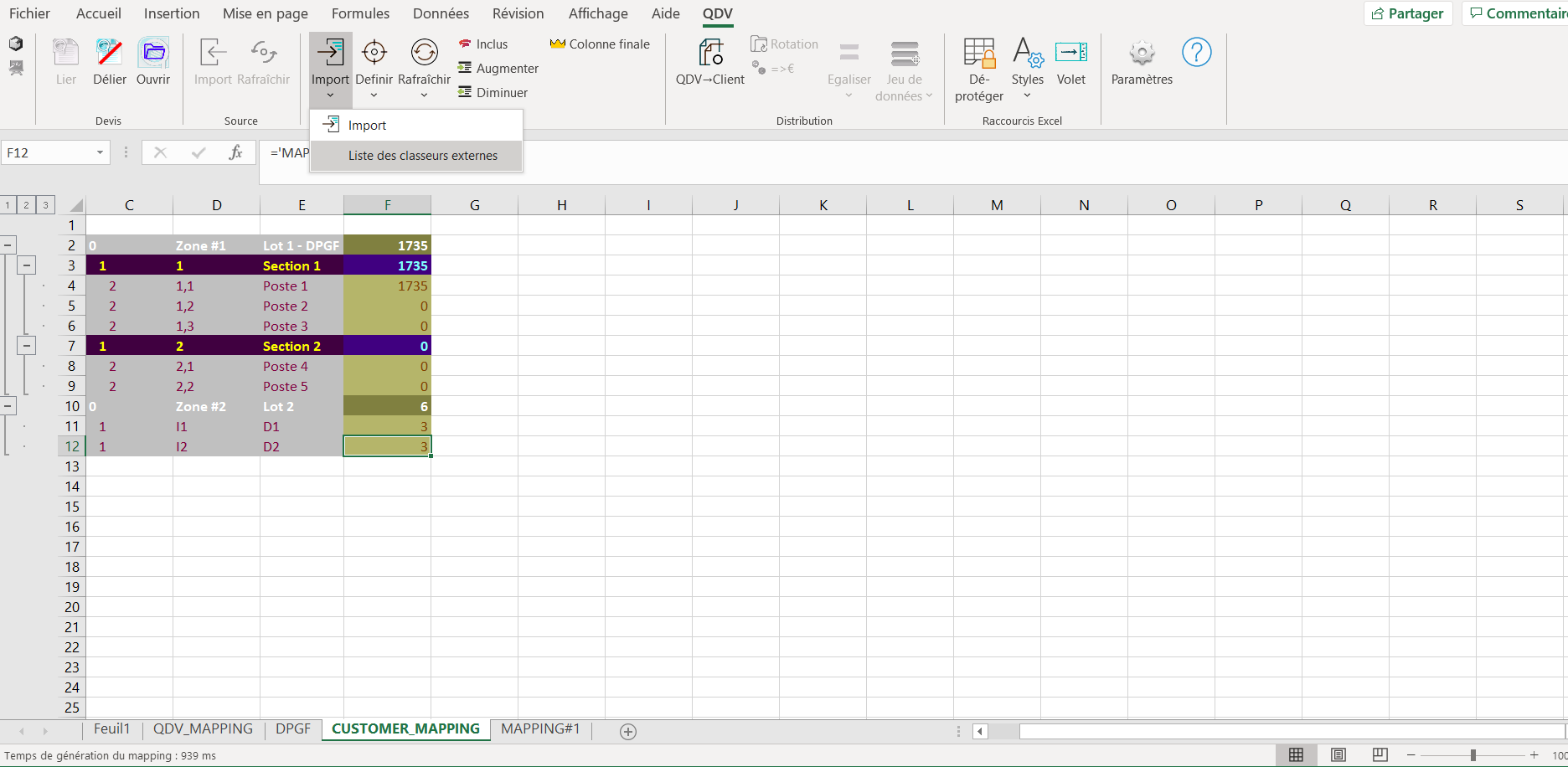Click the QDV→Client icon
The image size is (1568, 767).
(710, 53)
